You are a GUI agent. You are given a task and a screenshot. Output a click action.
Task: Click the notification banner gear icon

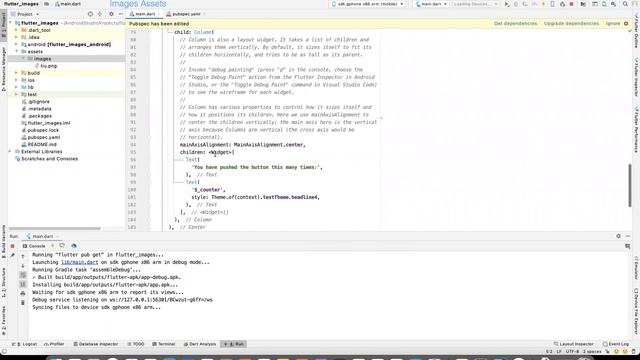coord(626,24)
